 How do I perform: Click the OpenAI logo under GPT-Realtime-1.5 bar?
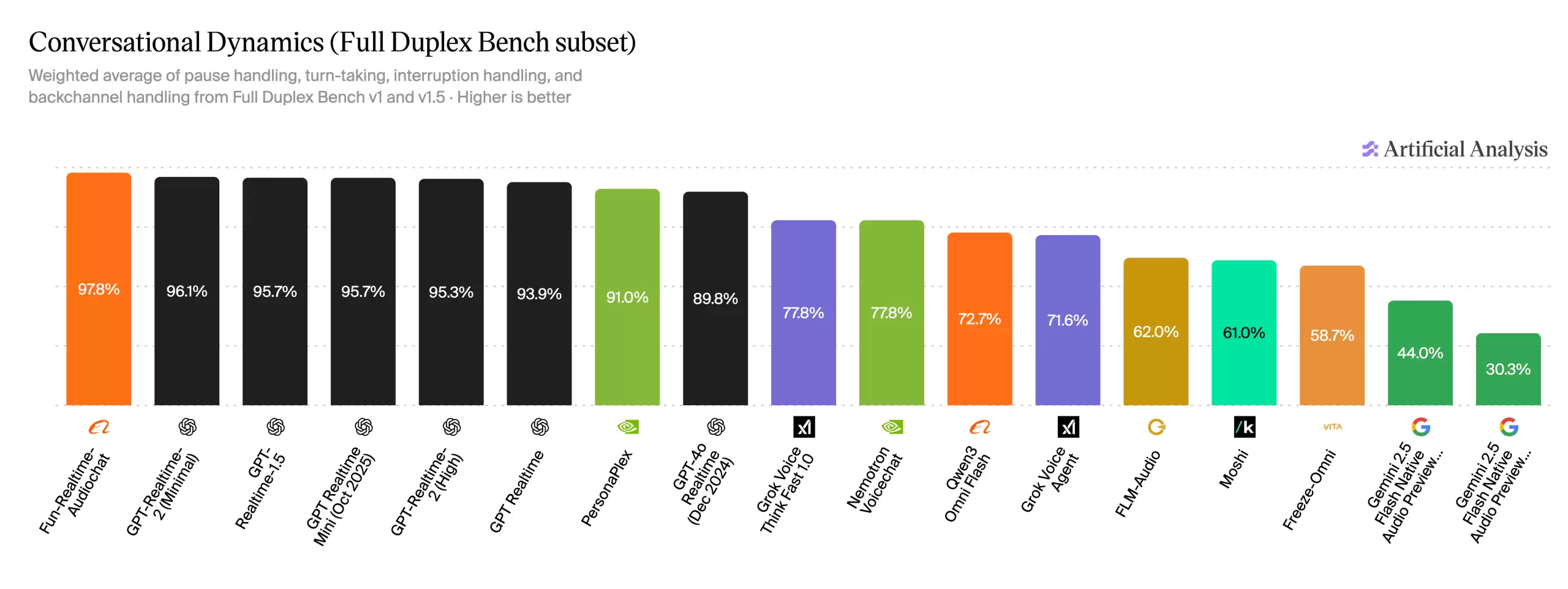click(x=275, y=427)
